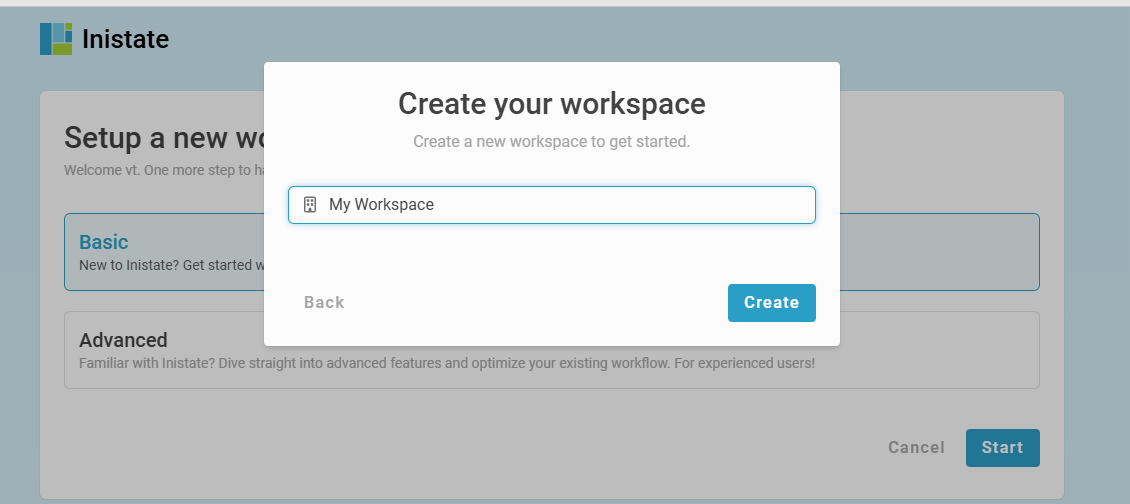This screenshot has width=1130, height=504.
Task: Click the Advanced option title text
Action: tap(123, 340)
